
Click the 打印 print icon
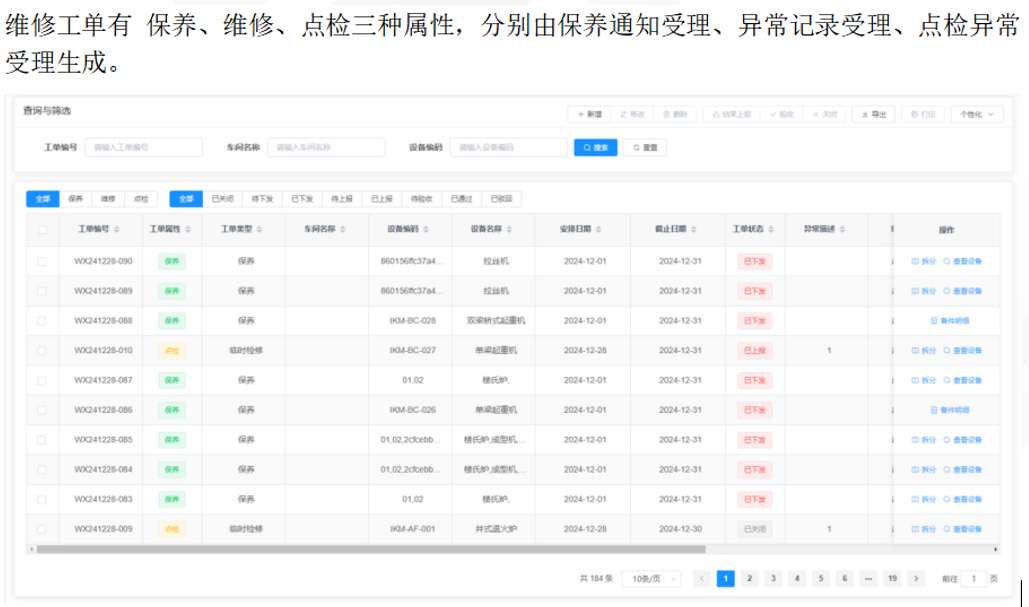[x=922, y=113]
